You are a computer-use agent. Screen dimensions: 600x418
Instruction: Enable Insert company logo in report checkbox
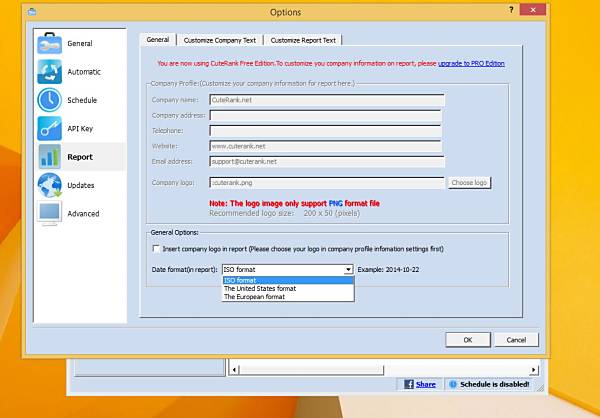(x=156, y=249)
